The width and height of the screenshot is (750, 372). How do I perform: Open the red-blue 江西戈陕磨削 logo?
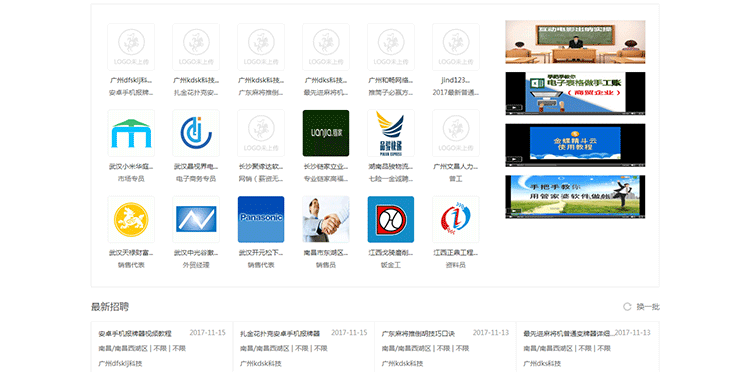(x=391, y=219)
